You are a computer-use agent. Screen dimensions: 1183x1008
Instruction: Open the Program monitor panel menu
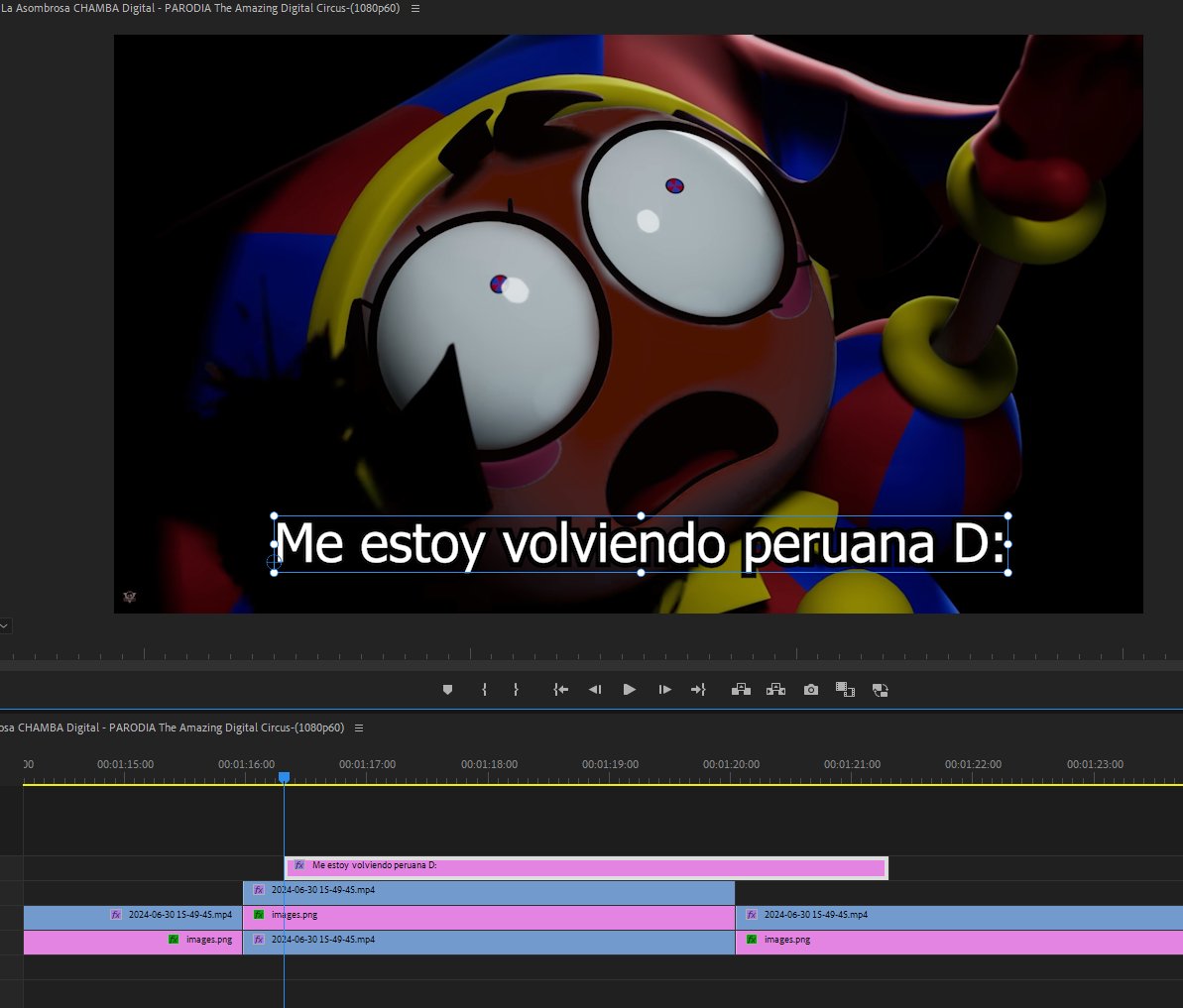pos(414,8)
